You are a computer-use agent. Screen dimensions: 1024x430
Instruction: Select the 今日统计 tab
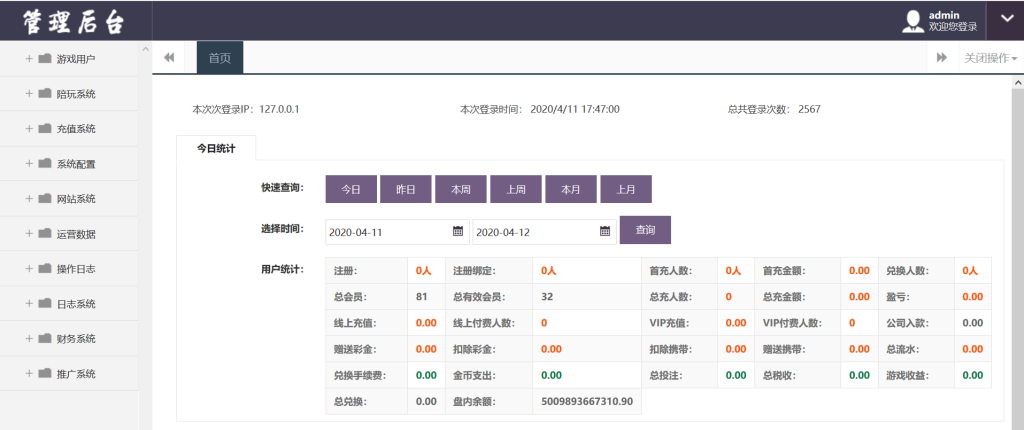216,148
